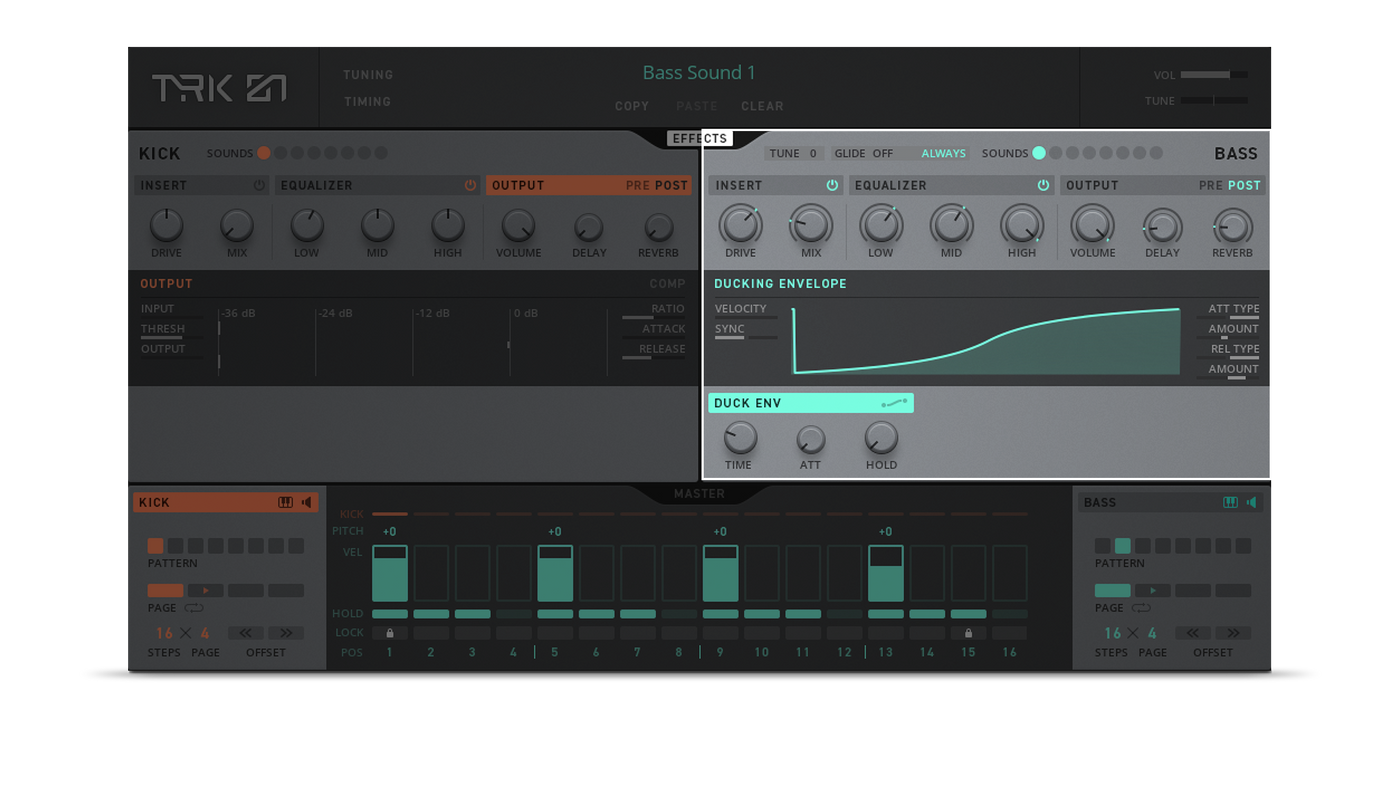The image size is (1400, 804).
Task: Click the Bass equalizer High knob
Action: (1022, 226)
